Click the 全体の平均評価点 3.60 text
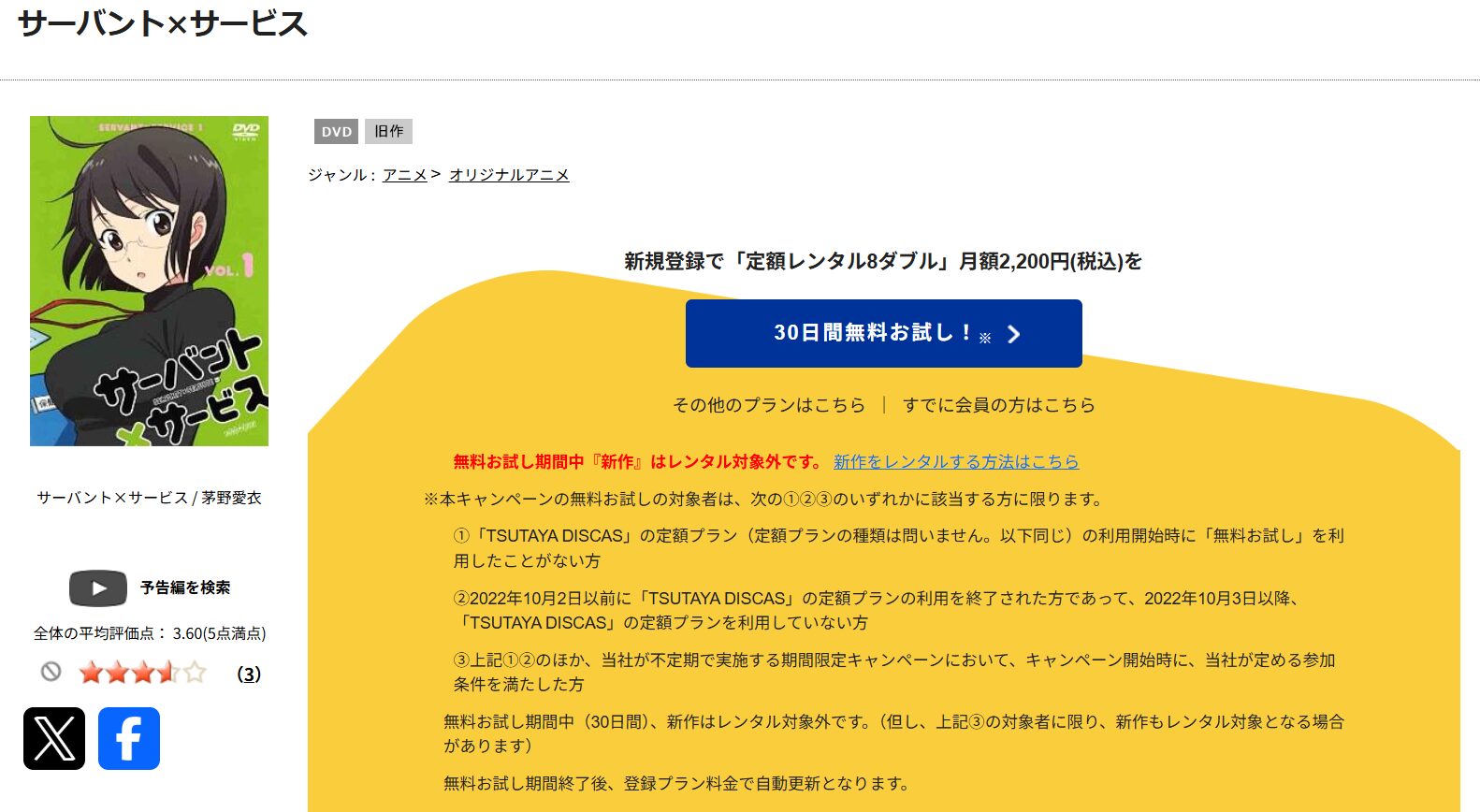1480x812 pixels. (x=150, y=633)
